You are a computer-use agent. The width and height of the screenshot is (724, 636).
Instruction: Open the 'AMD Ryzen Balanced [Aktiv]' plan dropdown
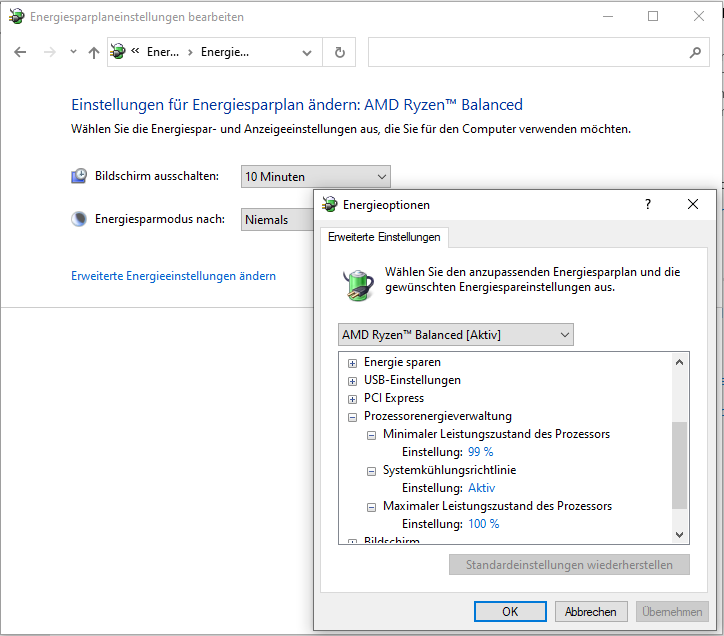(x=456, y=334)
